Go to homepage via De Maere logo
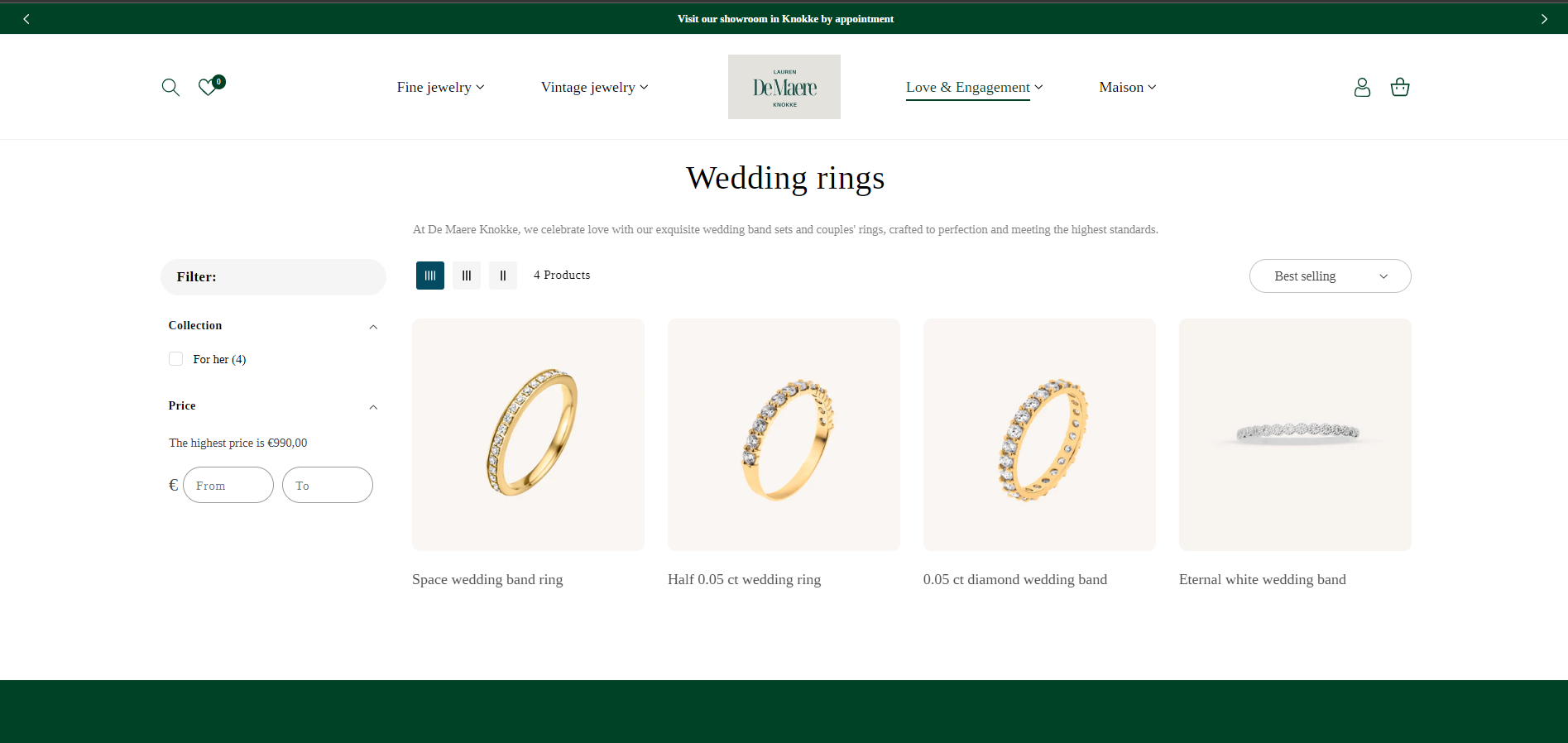 (784, 87)
